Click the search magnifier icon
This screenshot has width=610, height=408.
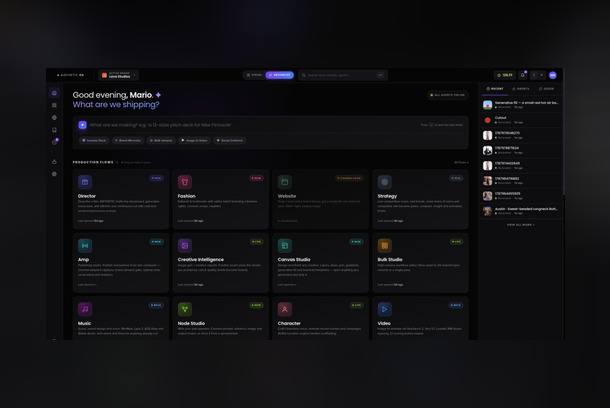tap(304, 75)
